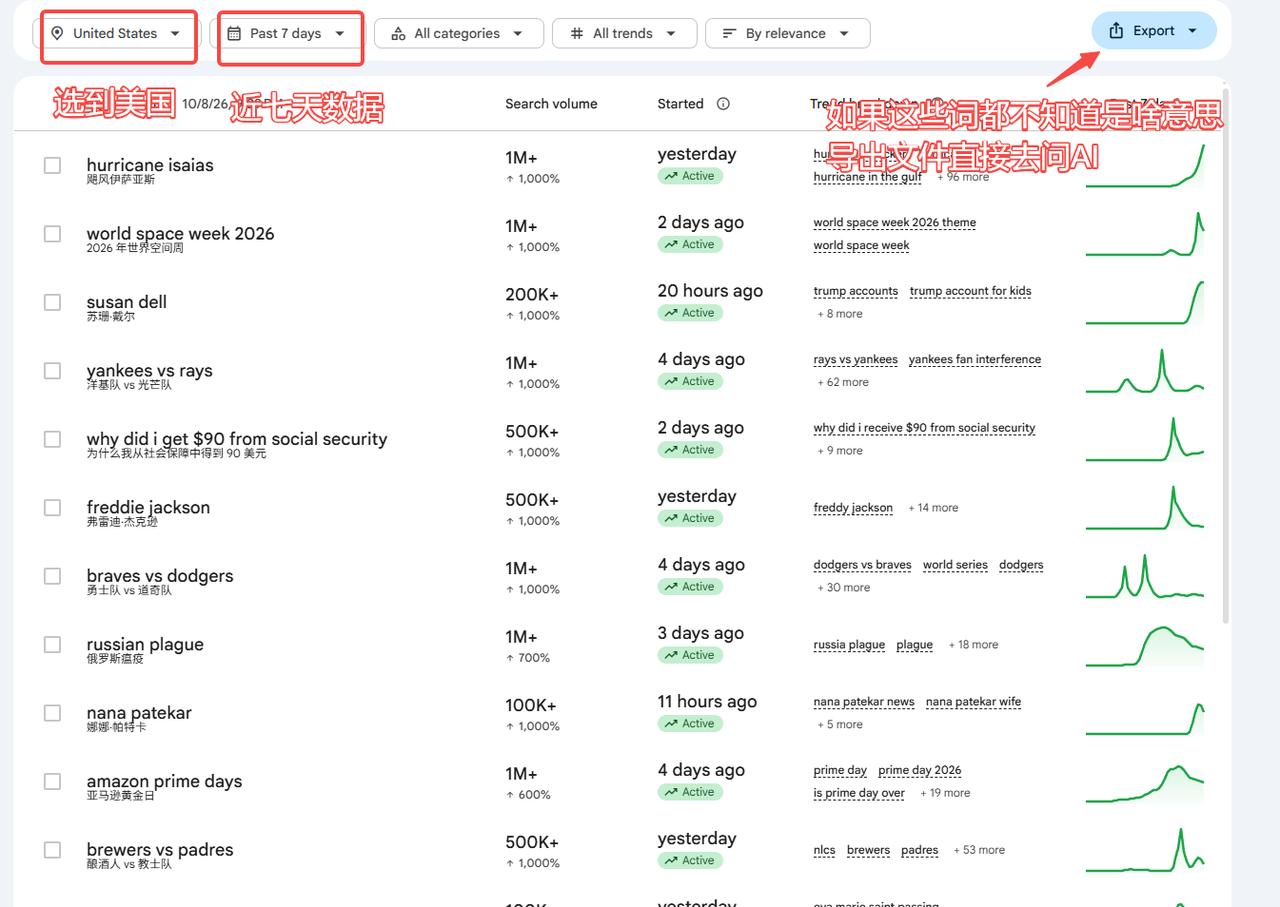Tick the braves vs dodgers checkbox
1280x907 pixels.
pyautogui.click(x=53, y=576)
